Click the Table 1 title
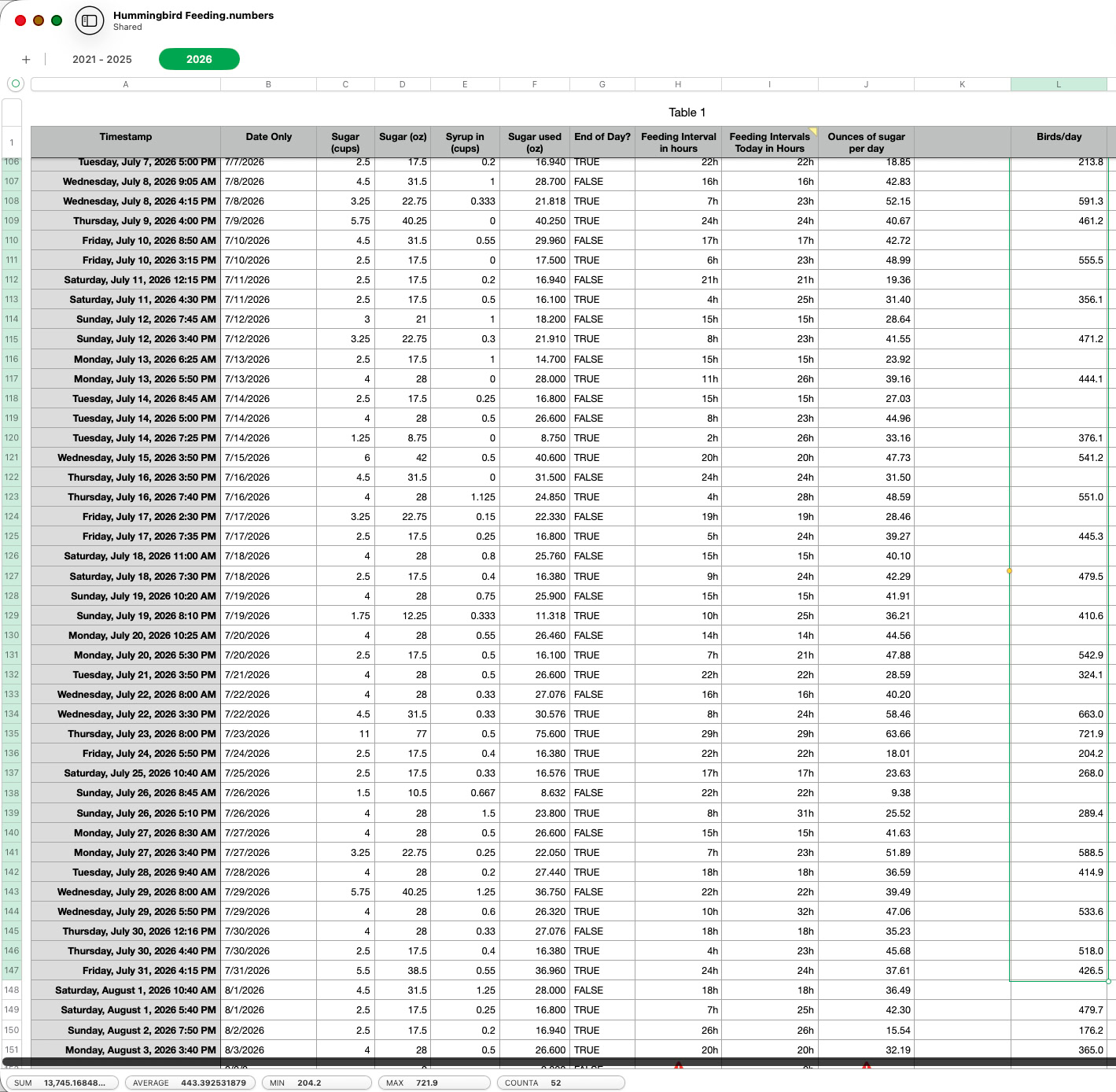Image resolution: width=1116 pixels, height=1092 pixels. [x=687, y=113]
